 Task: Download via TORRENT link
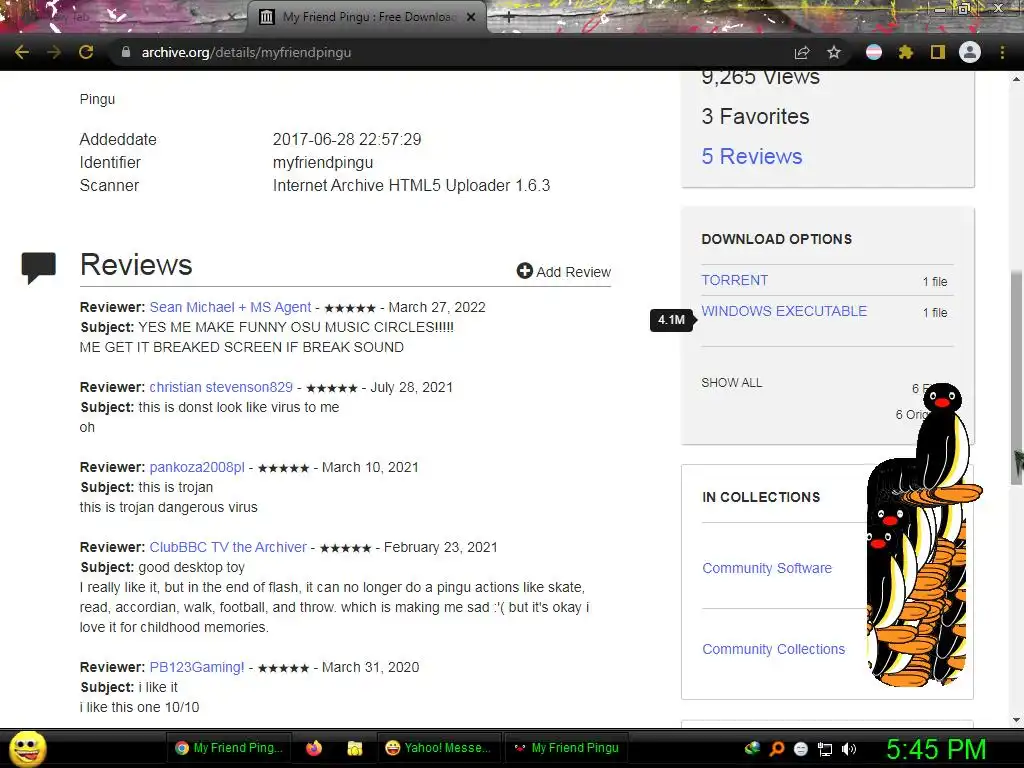click(735, 280)
